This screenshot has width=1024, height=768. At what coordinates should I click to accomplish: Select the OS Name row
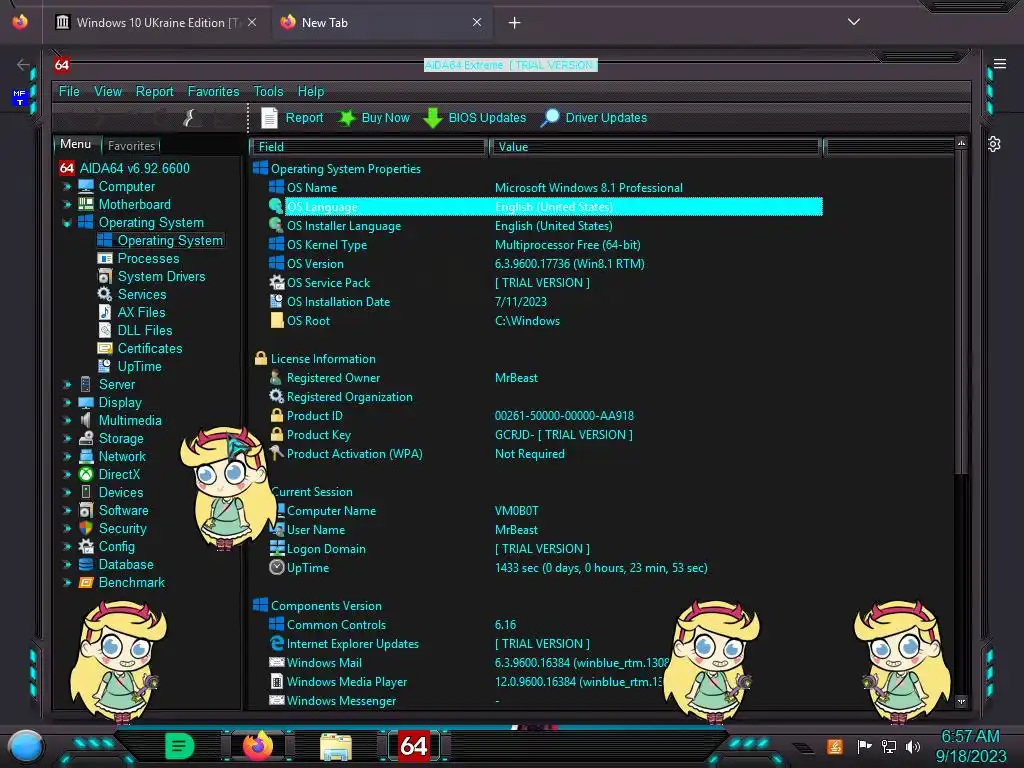coord(545,188)
